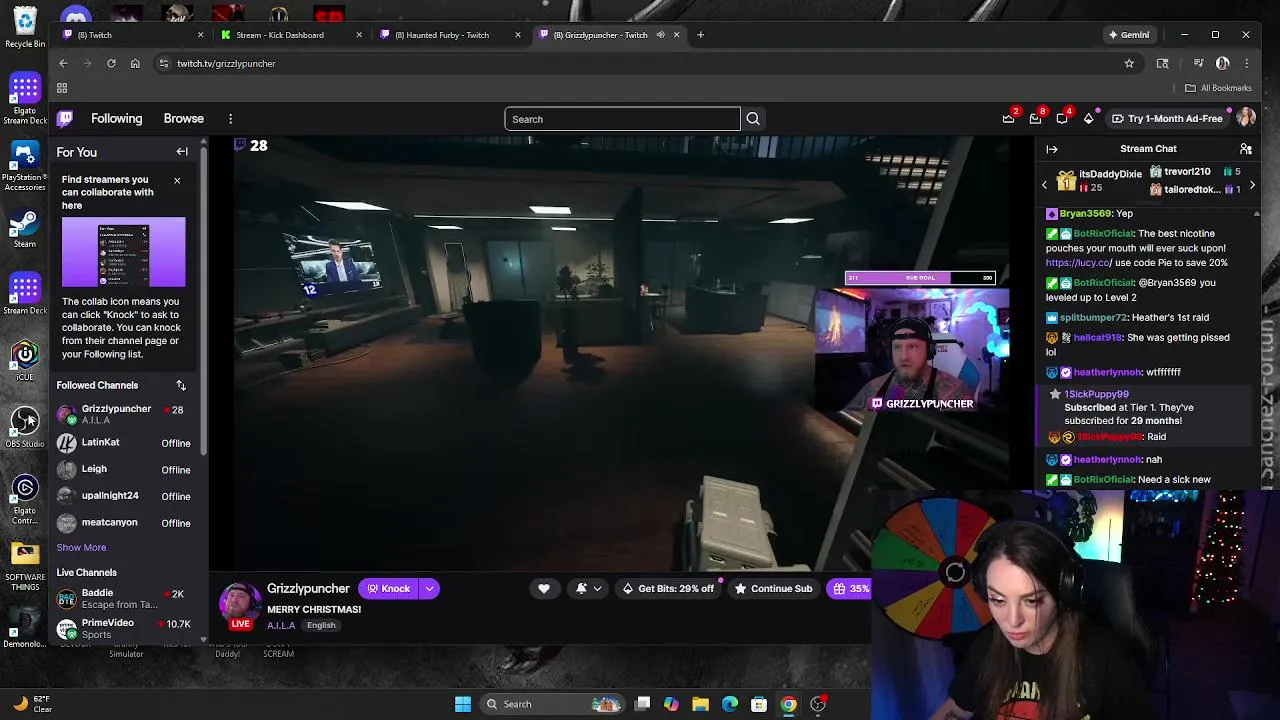Open chat community users list
This screenshot has width=1280, height=720.
1246,149
